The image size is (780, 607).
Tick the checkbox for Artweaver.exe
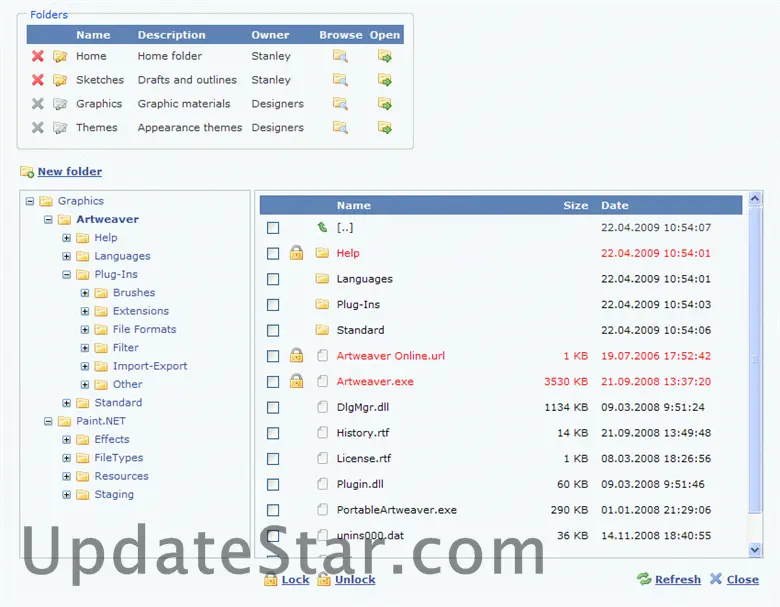click(x=273, y=382)
